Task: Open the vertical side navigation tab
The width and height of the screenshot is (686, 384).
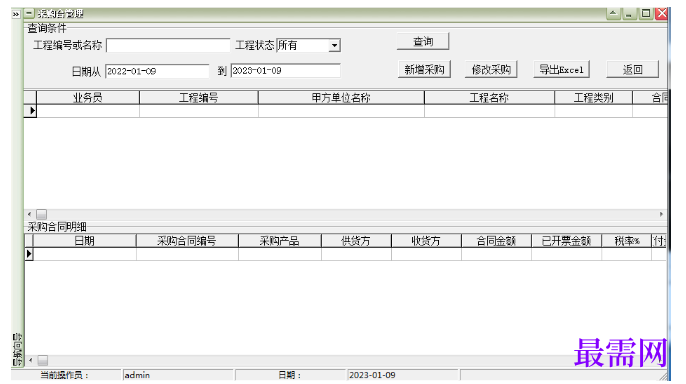Action: tap(17, 349)
